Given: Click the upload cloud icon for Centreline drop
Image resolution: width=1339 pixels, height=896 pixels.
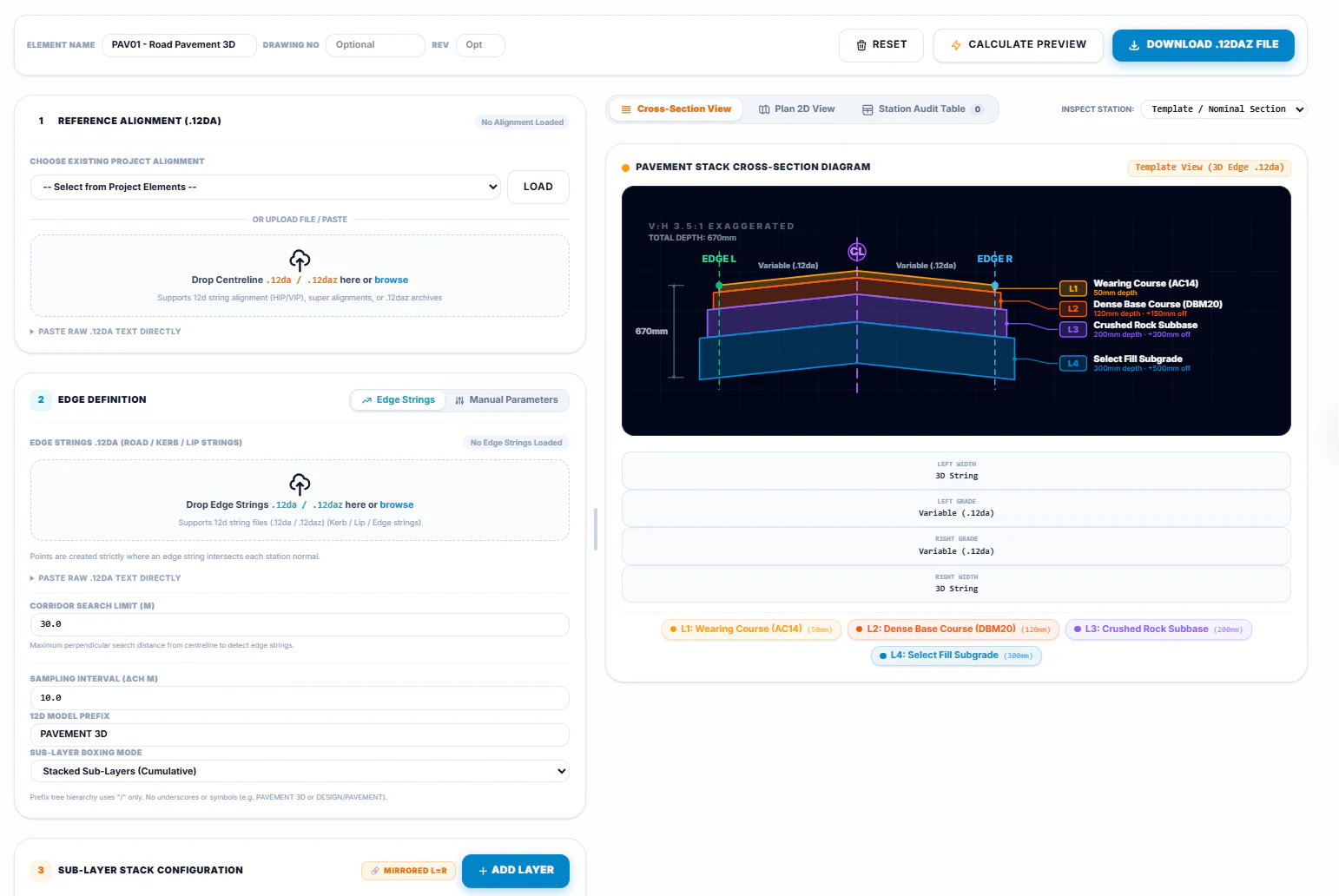Looking at the screenshot, I should pos(300,260).
